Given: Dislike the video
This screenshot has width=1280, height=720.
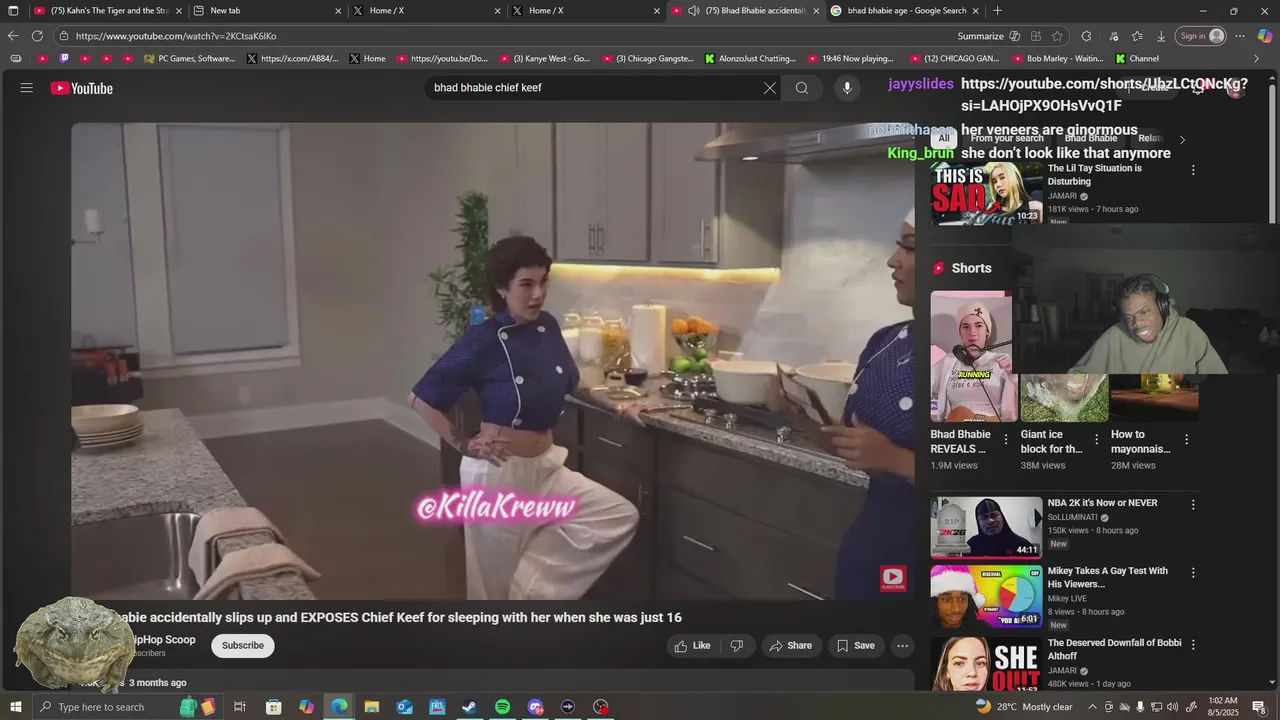Looking at the screenshot, I should 737,646.
